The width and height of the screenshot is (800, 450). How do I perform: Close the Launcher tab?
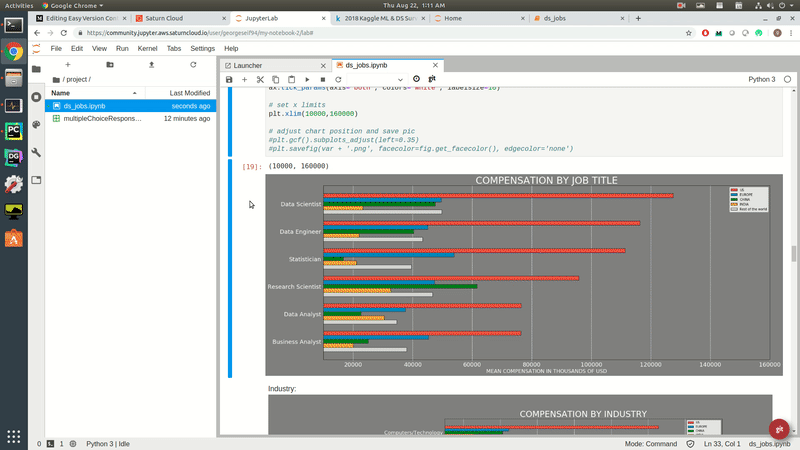(323, 66)
